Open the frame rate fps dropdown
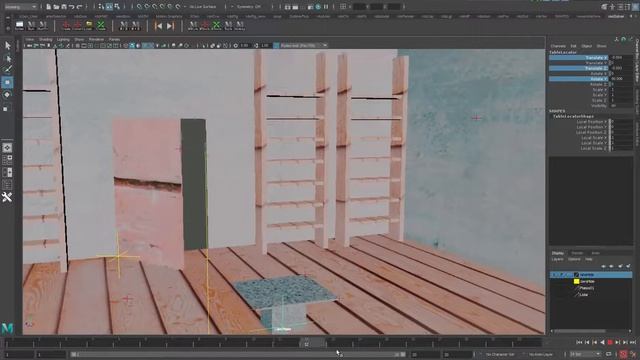The width and height of the screenshot is (640, 360). 585,354
